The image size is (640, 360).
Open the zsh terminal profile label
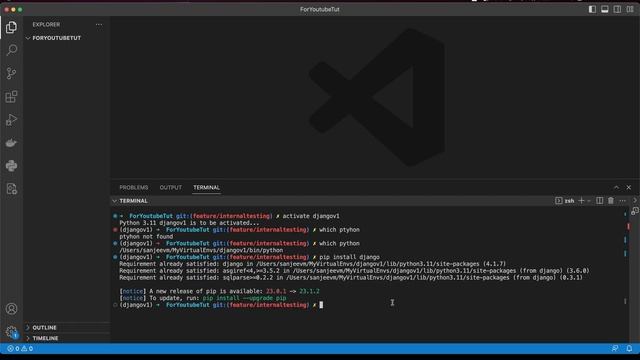tap(565, 201)
